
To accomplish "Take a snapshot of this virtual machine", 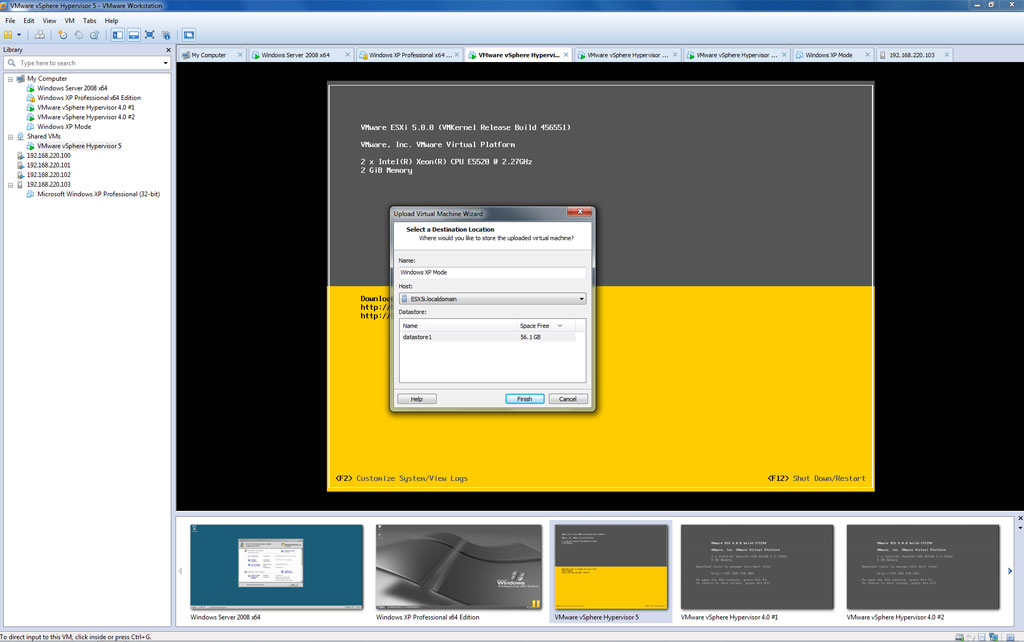I will click(x=62, y=33).
